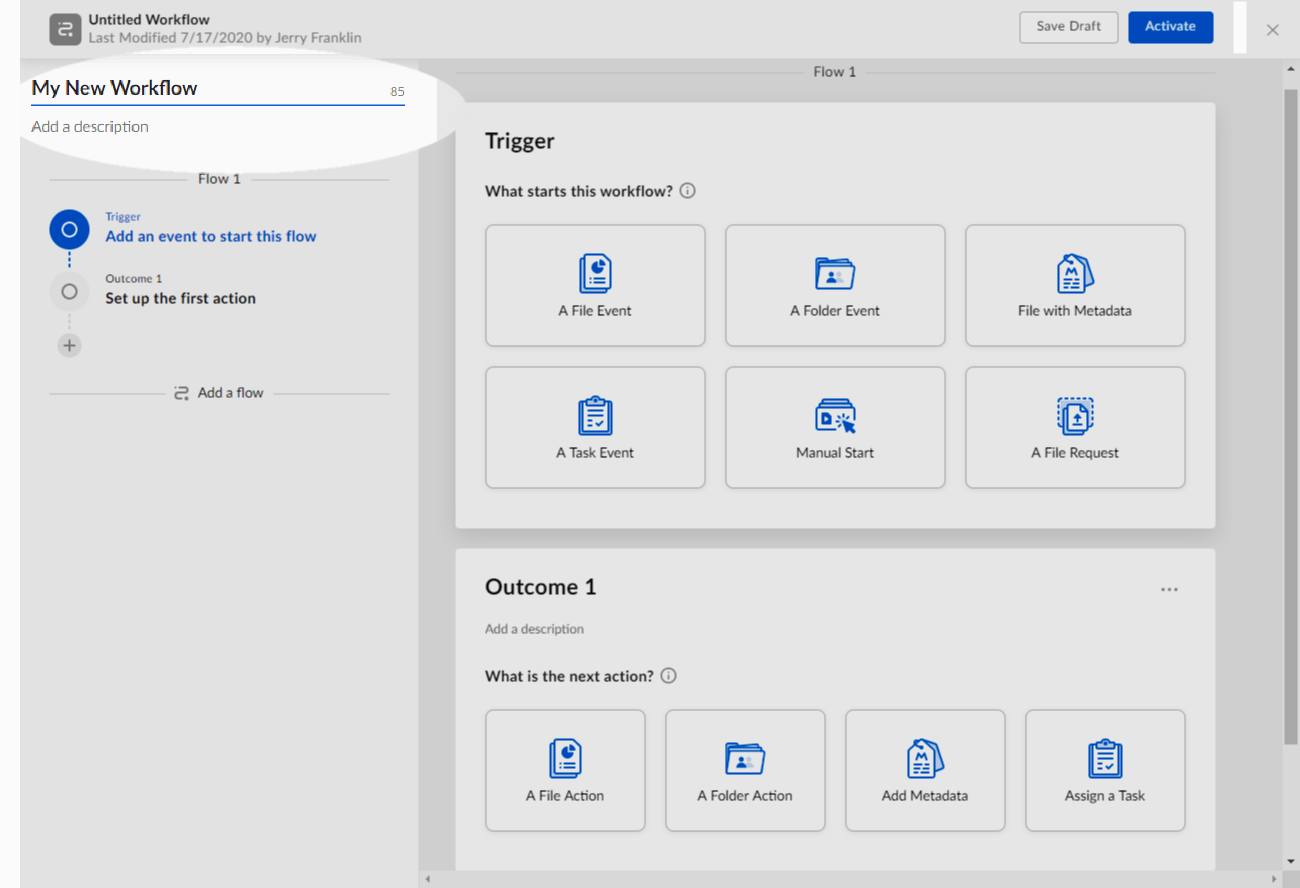Open info tooltip beside What starts this workflow
Viewport: 1300px width, 888px height.
click(687, 191)
